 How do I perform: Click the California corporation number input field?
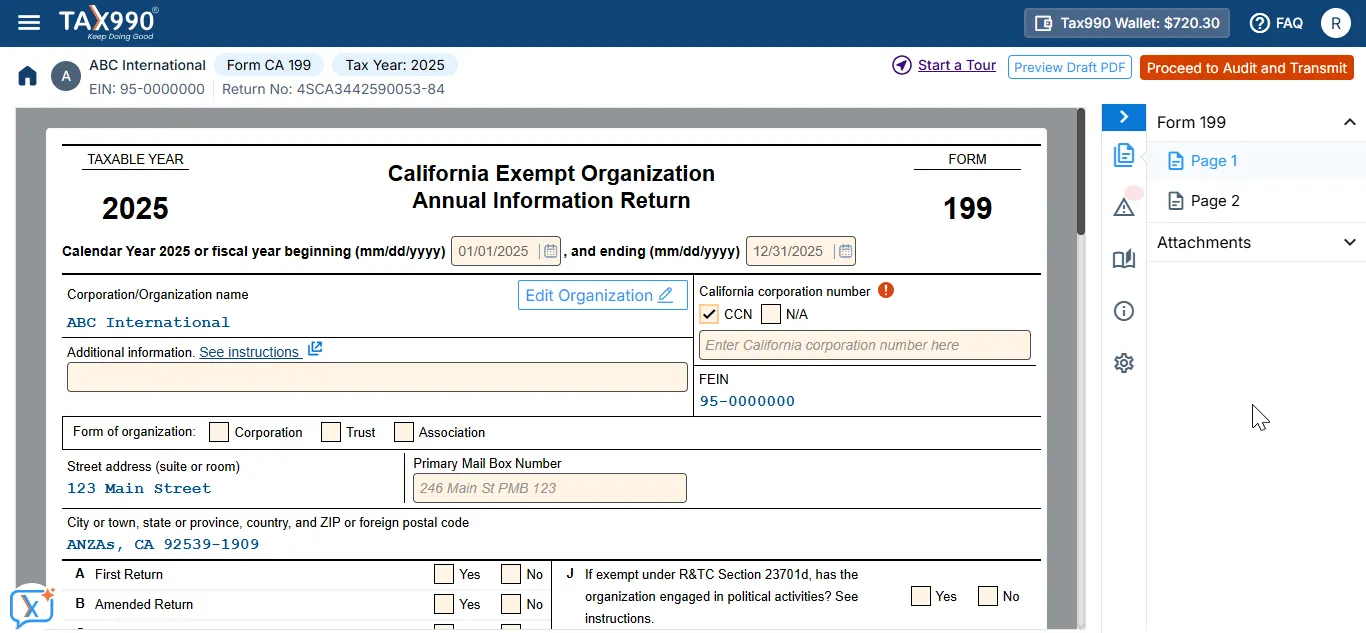865,344
